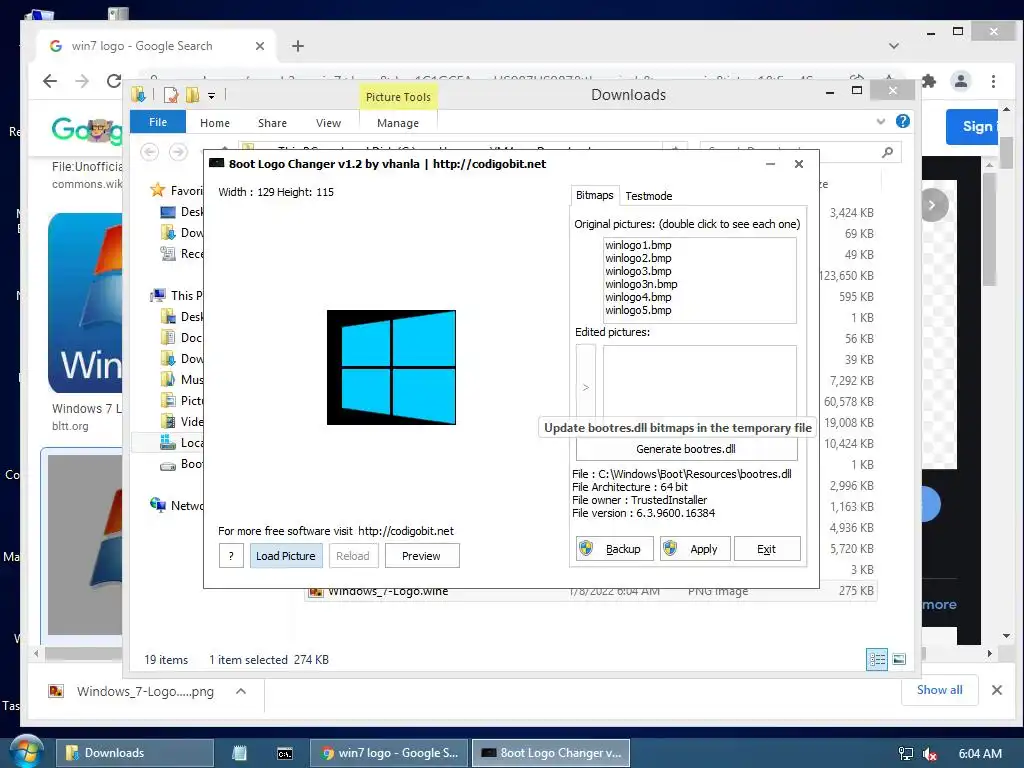Screen dimensions: 1024x768
Task: Switch Explorer to large icons view
Action: click(x=899, y=660)
